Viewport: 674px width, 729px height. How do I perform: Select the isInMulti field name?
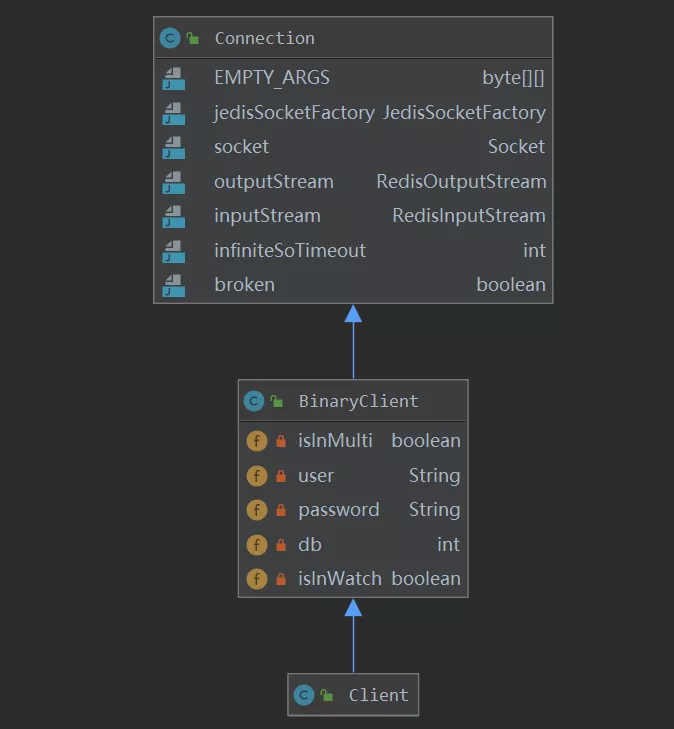pos(335,441)
